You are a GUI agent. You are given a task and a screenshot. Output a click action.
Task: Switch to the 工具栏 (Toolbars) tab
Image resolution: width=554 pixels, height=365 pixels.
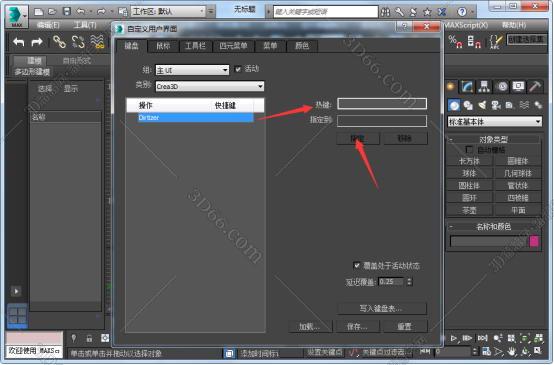[195, 46]
